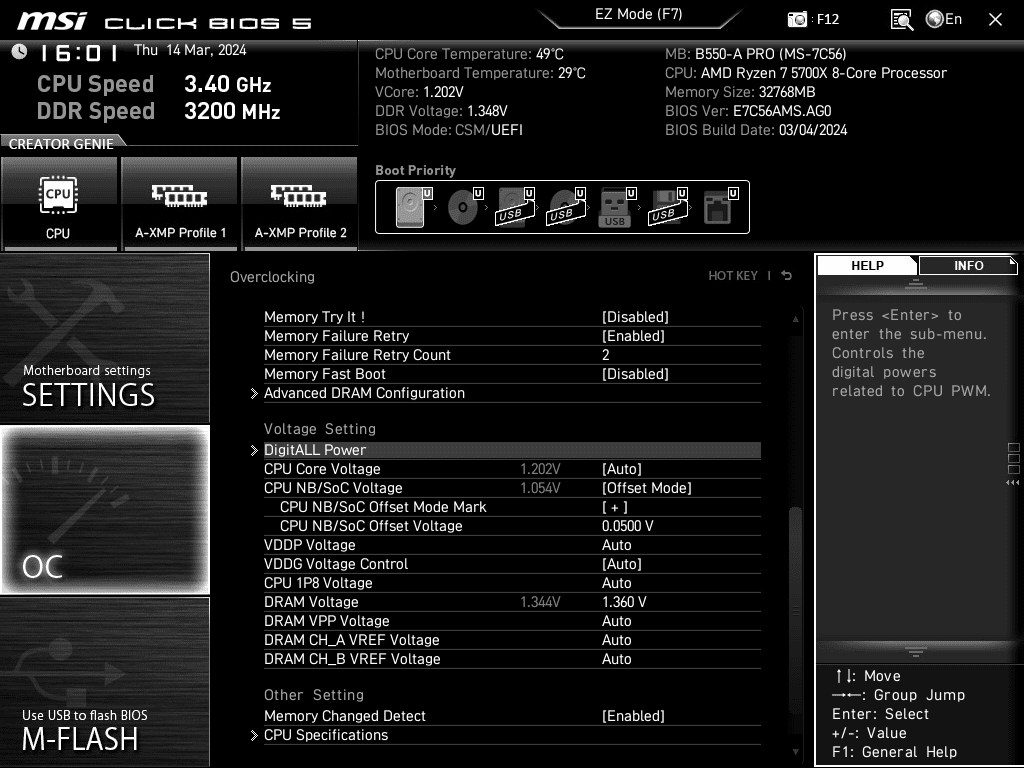The image size is (1024, 768).
Task: Edit CPU NB/SoC Offset Voltage 0.0500 V
Action: (628, 526)
